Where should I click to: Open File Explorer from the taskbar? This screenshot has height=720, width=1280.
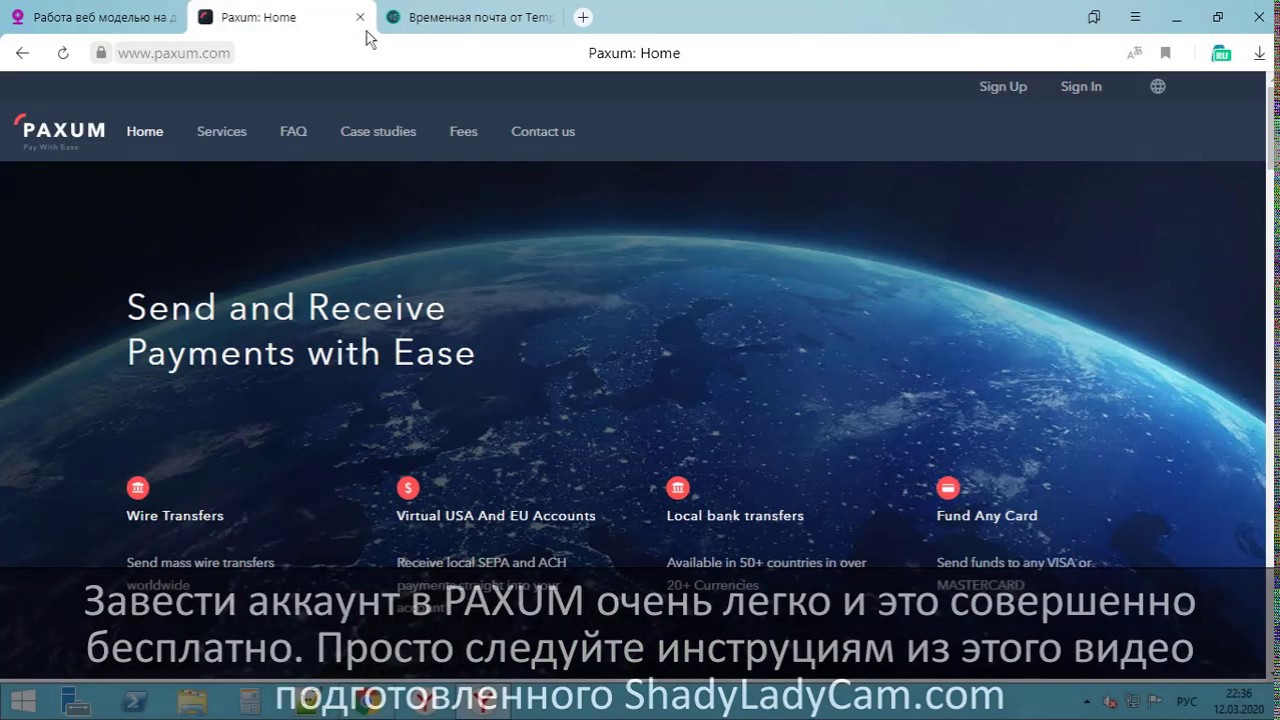(x=191, y=702)
